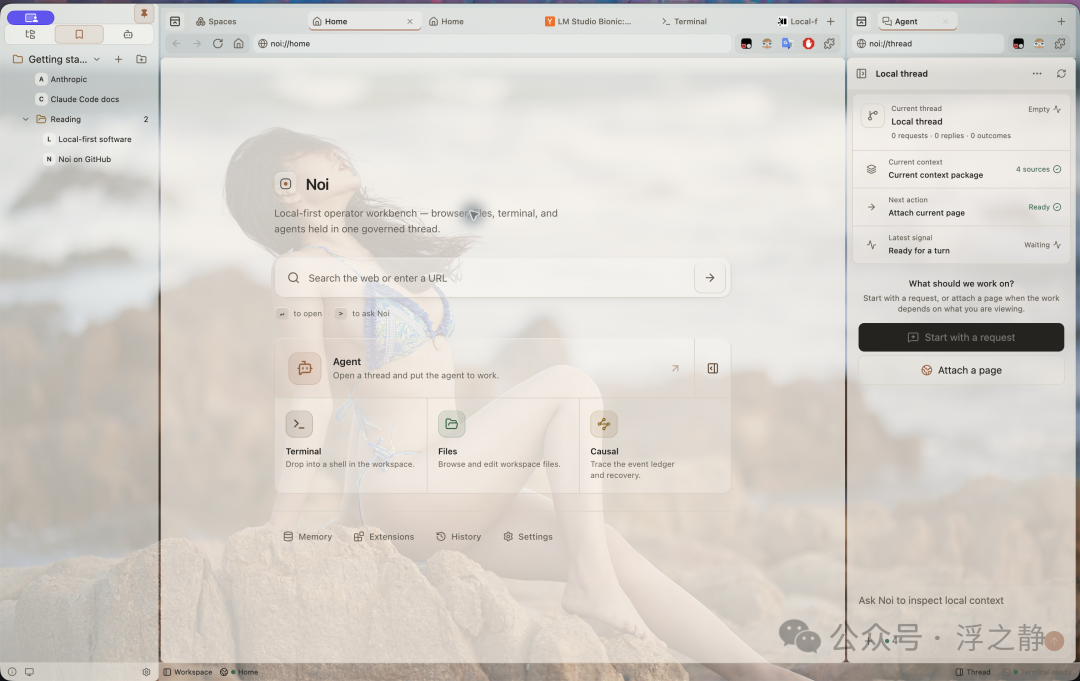The width and height of the screenshot is (1080, 681).
Task: Switch to the Local-f tab
Action: (x=798, y=21)
